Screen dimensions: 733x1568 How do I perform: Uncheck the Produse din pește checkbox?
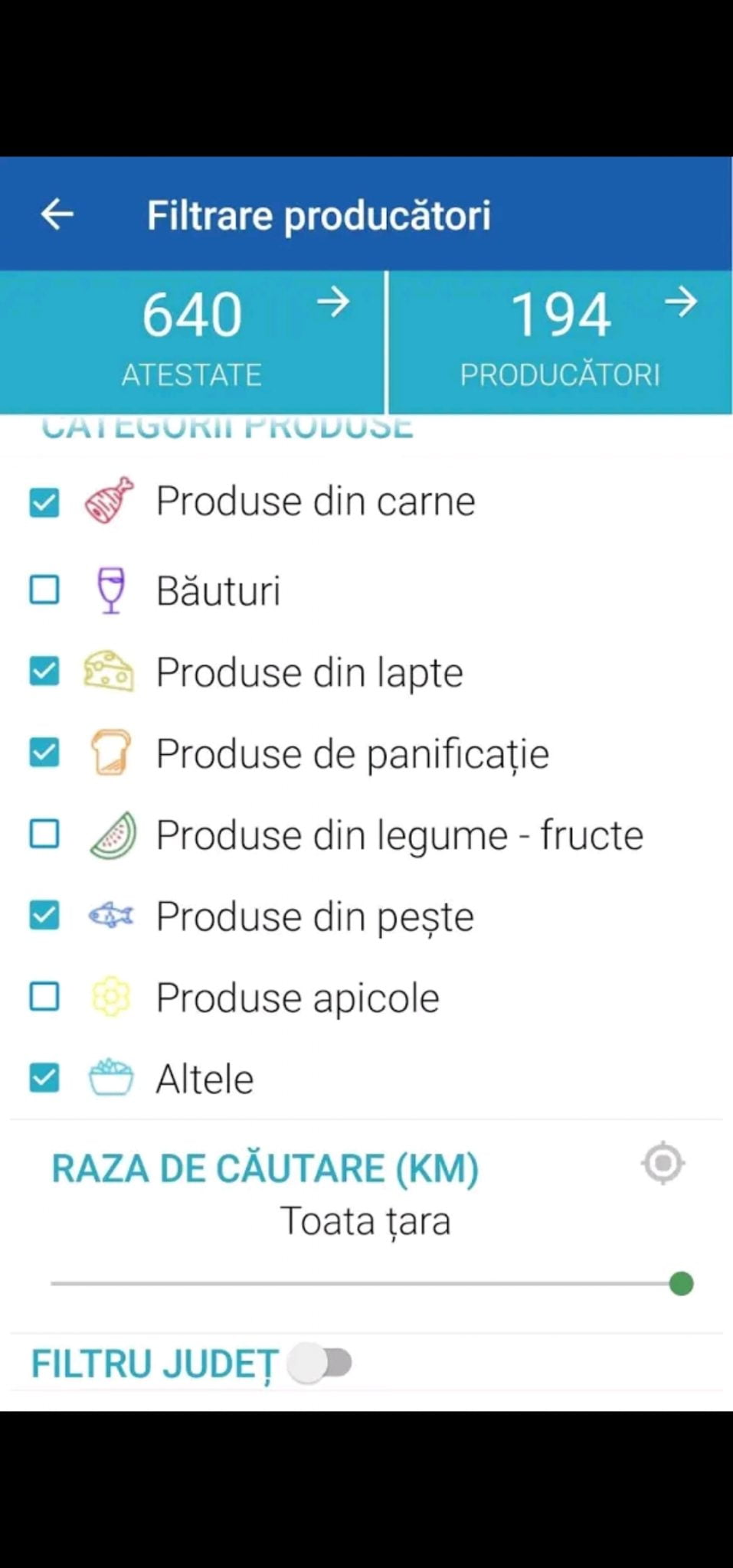pos(44,916)
